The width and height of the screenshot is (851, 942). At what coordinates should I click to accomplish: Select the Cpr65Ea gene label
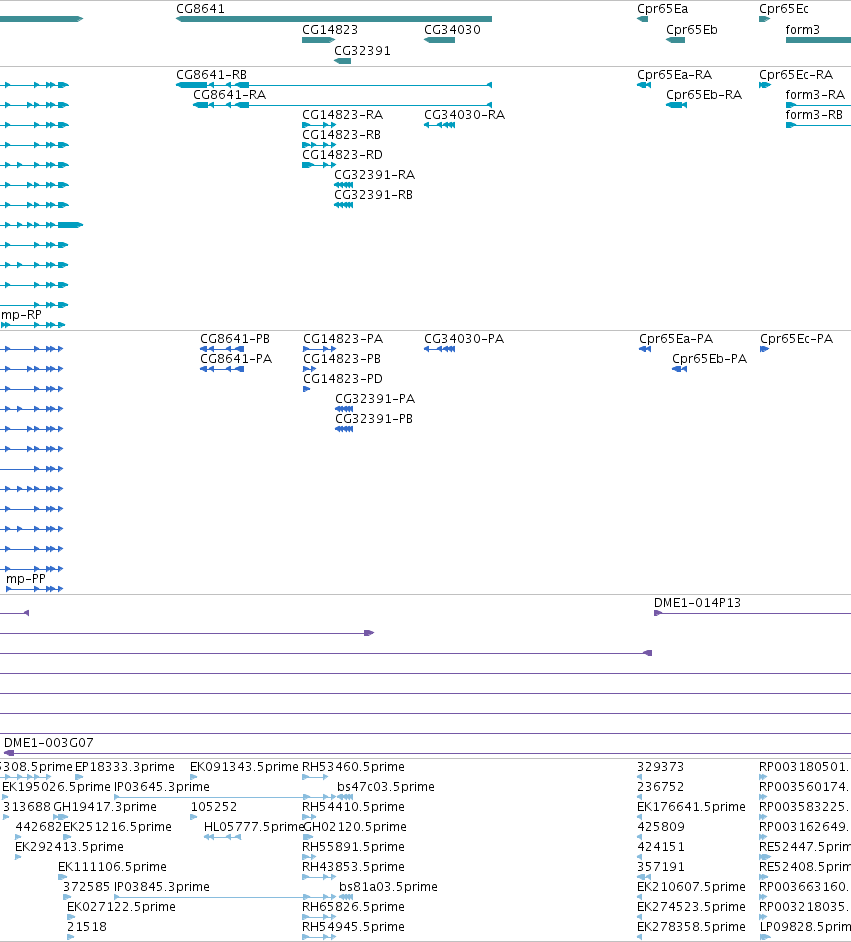click(662, 9)
